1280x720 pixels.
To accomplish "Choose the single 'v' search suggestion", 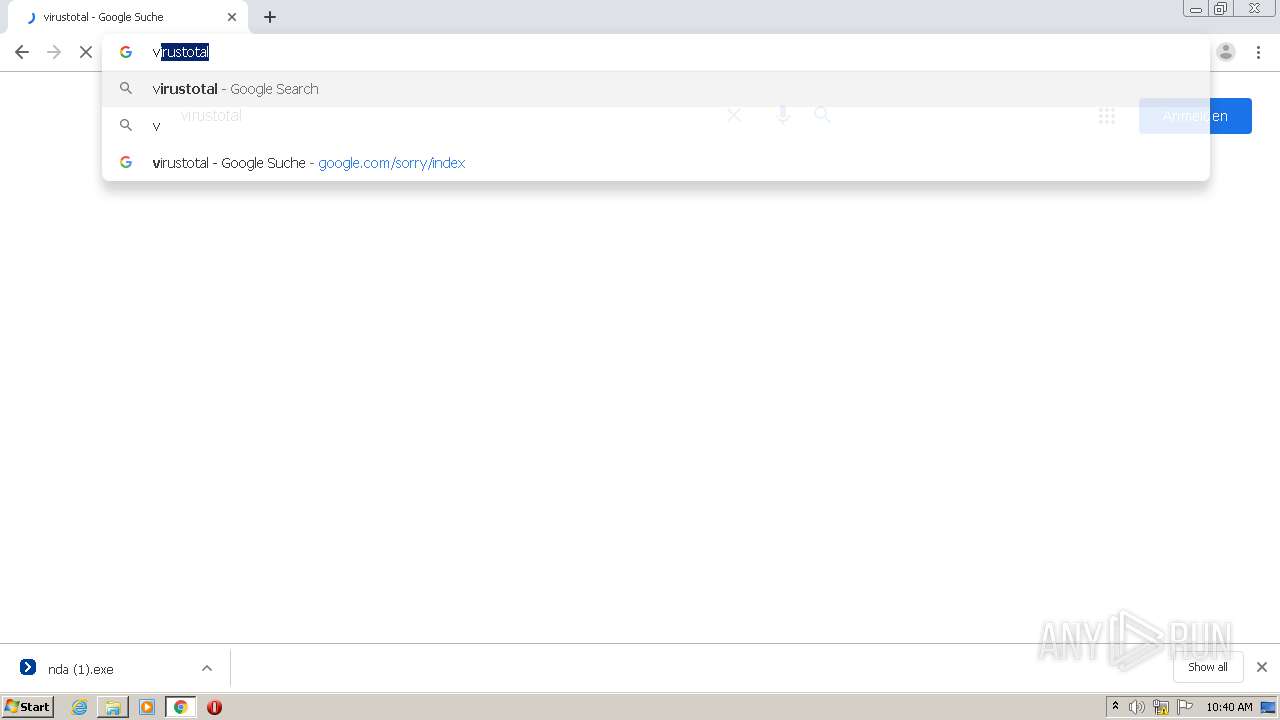I will (656, 126).
